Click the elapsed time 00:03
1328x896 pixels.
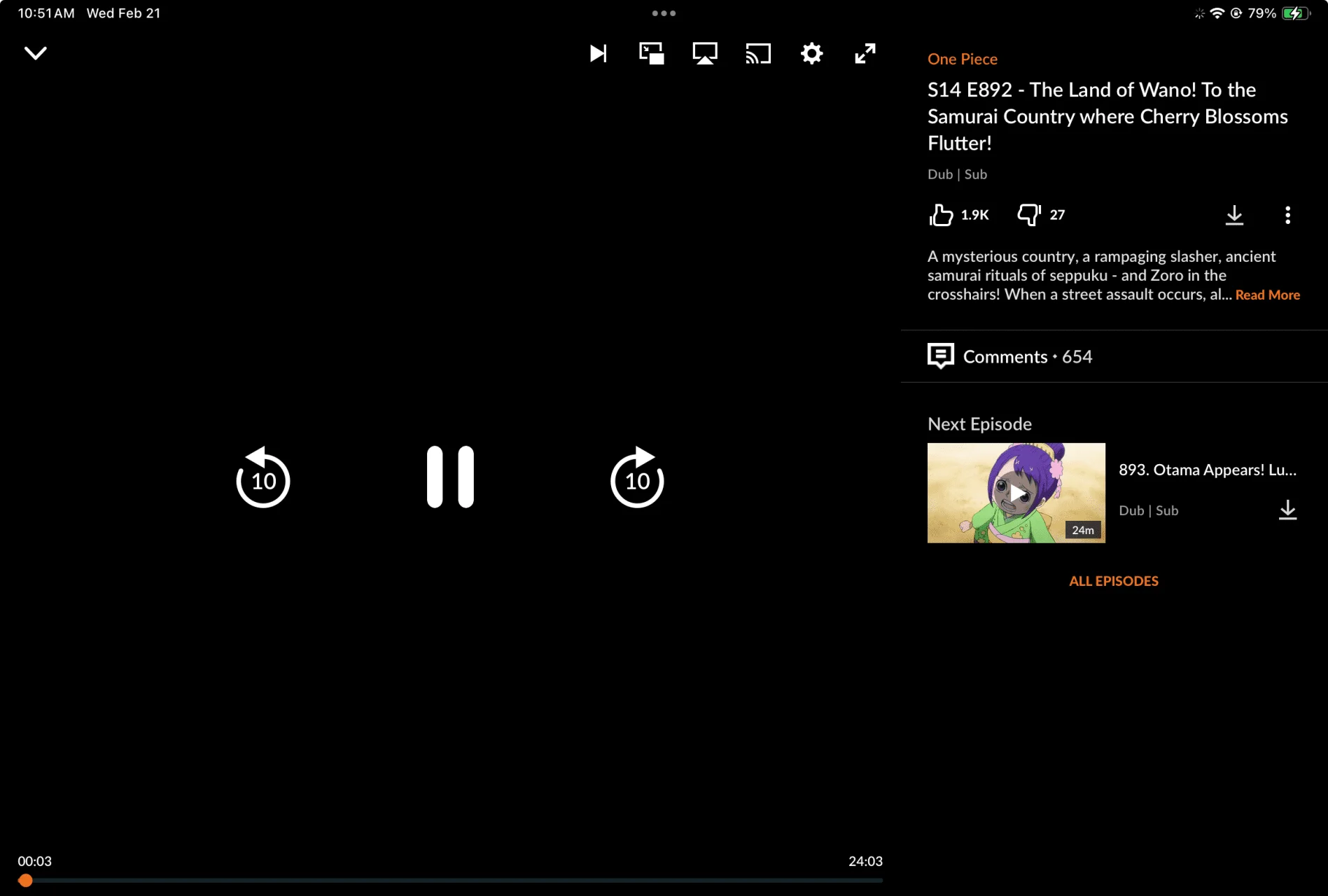pos(34,862)
